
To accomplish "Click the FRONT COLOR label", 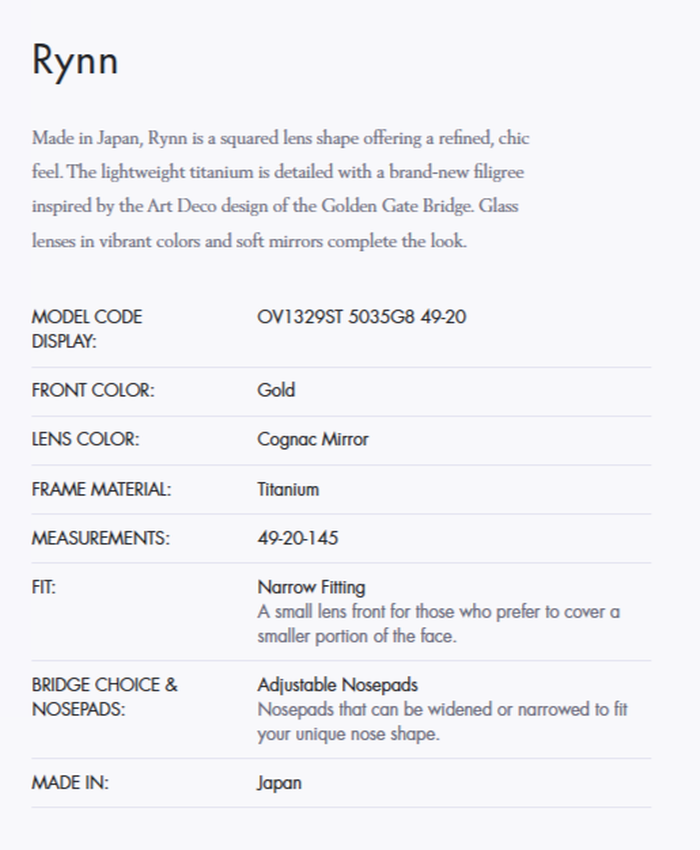I will click(93, 390).
